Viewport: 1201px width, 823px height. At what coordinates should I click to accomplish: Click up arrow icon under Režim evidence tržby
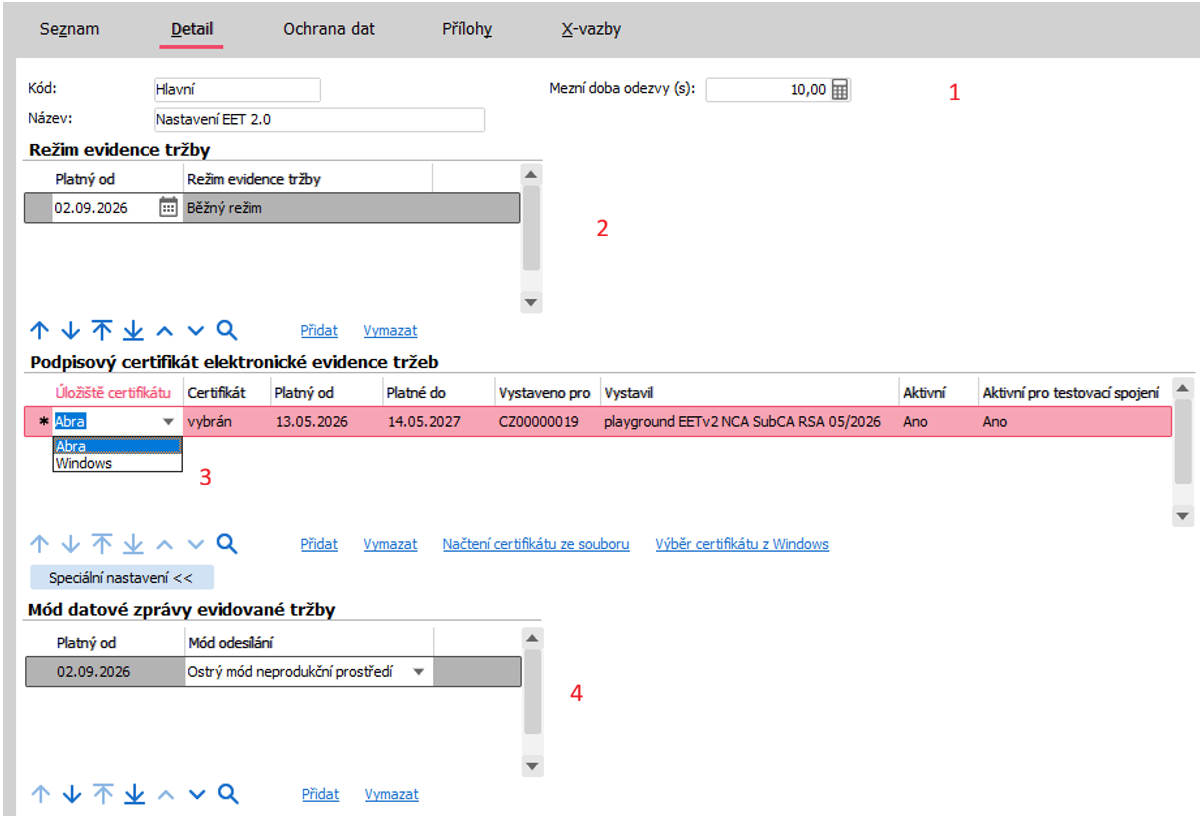pos(40,330)
